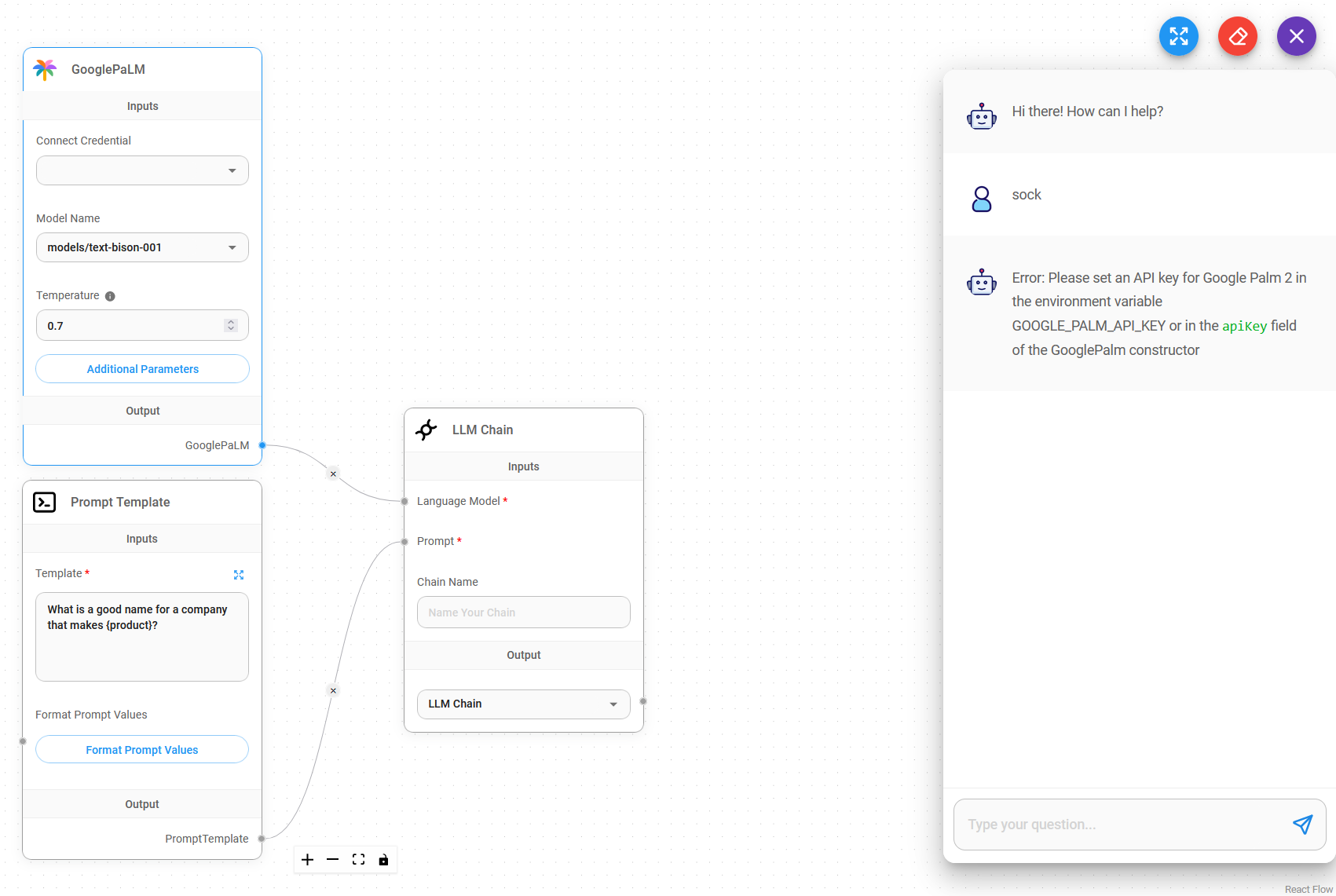
Task: Open the Connect Credential dropdown
Action: click(x=142, y=170)
